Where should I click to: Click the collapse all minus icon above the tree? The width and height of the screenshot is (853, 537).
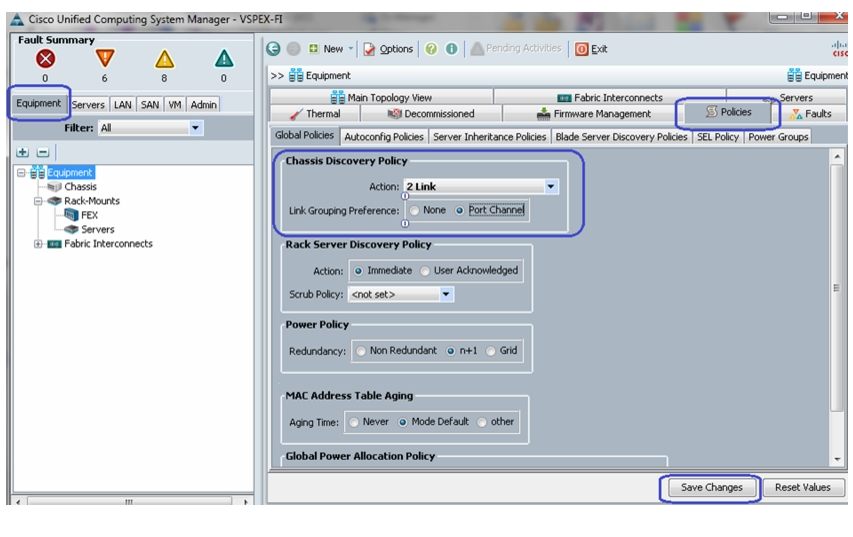43,152
